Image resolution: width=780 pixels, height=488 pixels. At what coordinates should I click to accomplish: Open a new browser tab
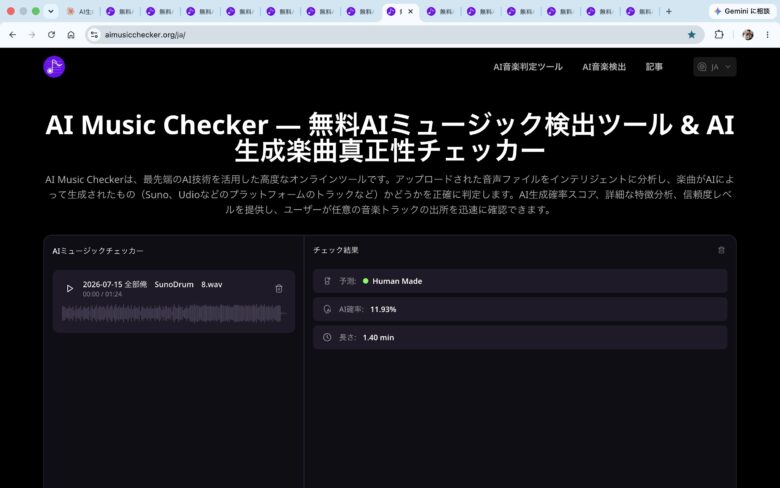[x=669, y=11]
